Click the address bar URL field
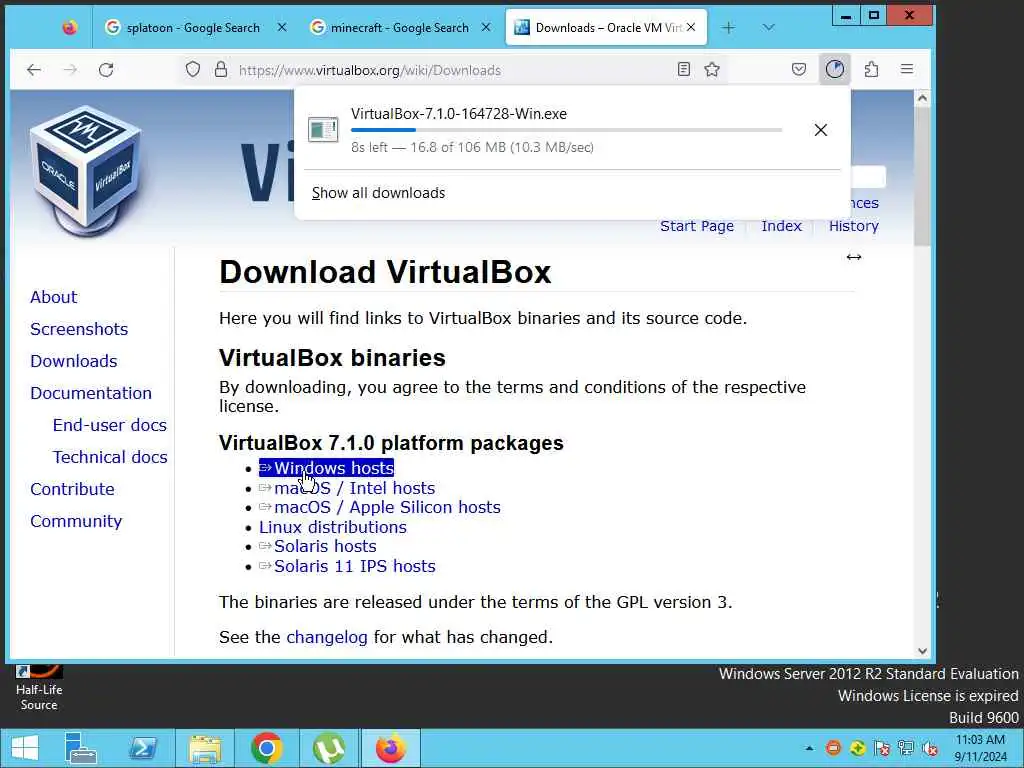 (x=451, y=70)
